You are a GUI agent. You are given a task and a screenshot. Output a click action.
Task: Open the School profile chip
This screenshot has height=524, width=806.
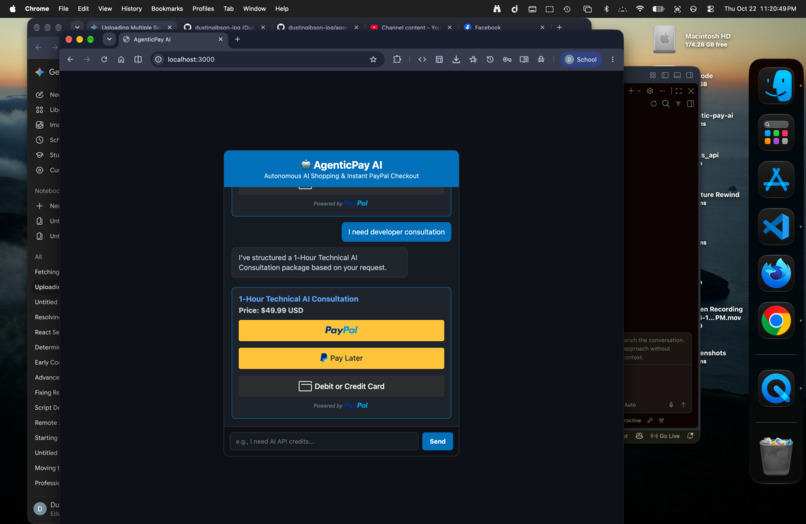[581, 60]
